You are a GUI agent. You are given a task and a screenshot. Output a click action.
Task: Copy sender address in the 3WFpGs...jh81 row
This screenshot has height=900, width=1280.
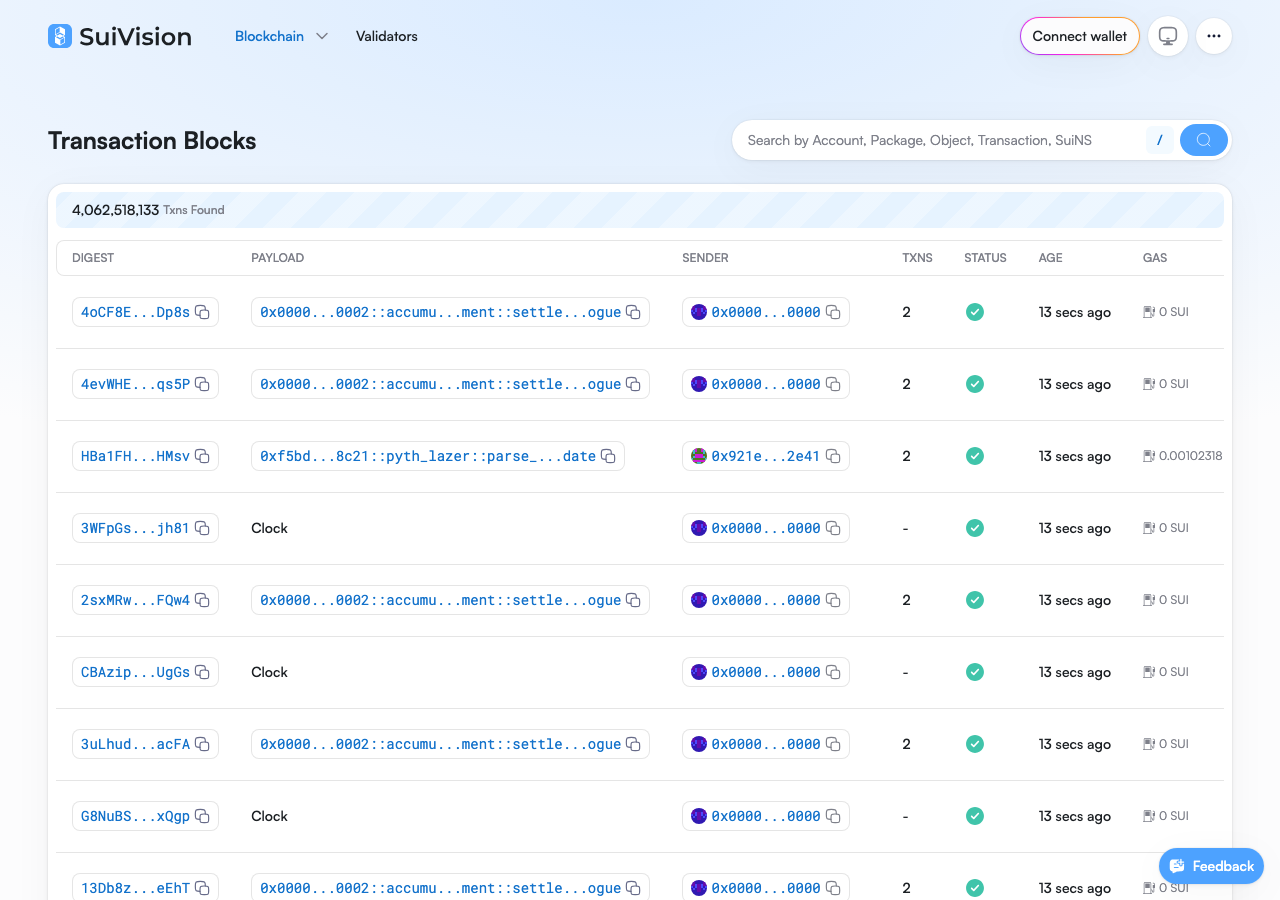[x=833, y=528]
